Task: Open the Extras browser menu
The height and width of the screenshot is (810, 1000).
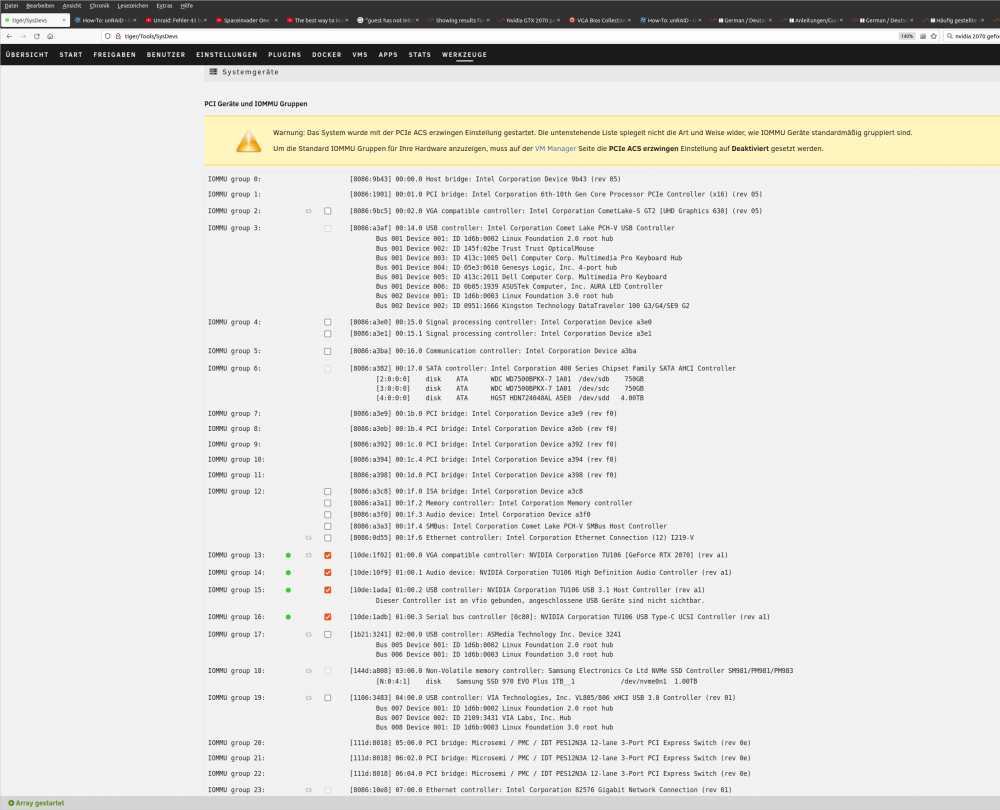Action: tap(165, 6)
